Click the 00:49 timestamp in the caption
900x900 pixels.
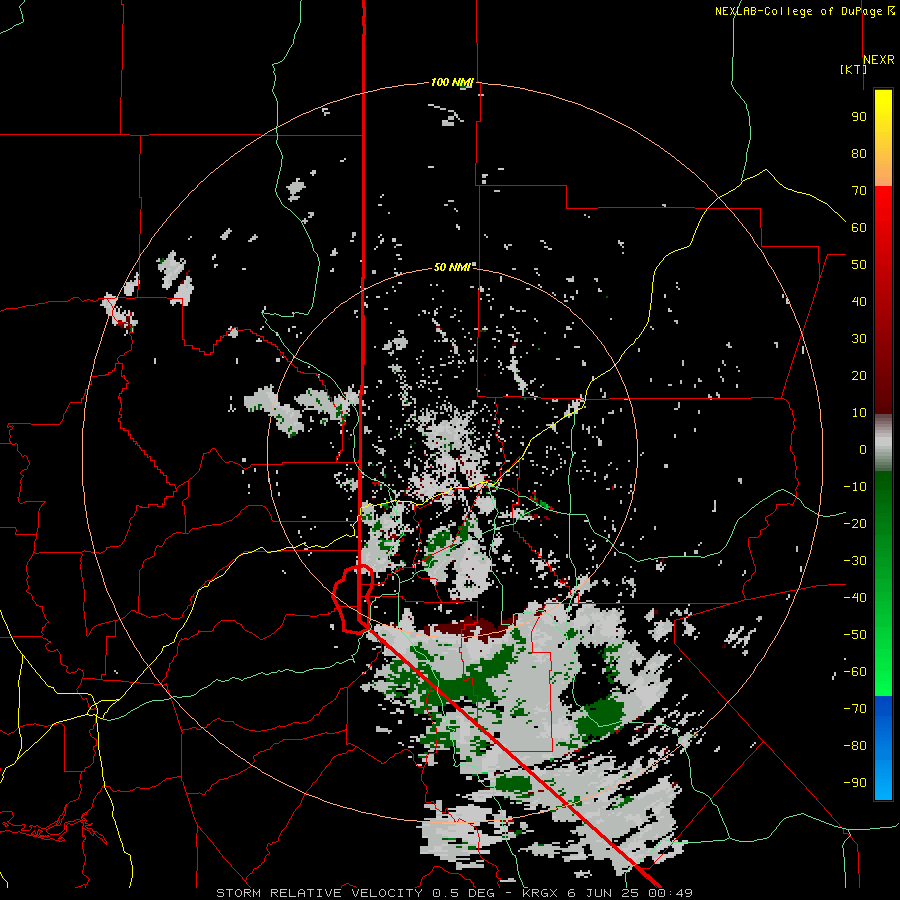tap(670, 893)
